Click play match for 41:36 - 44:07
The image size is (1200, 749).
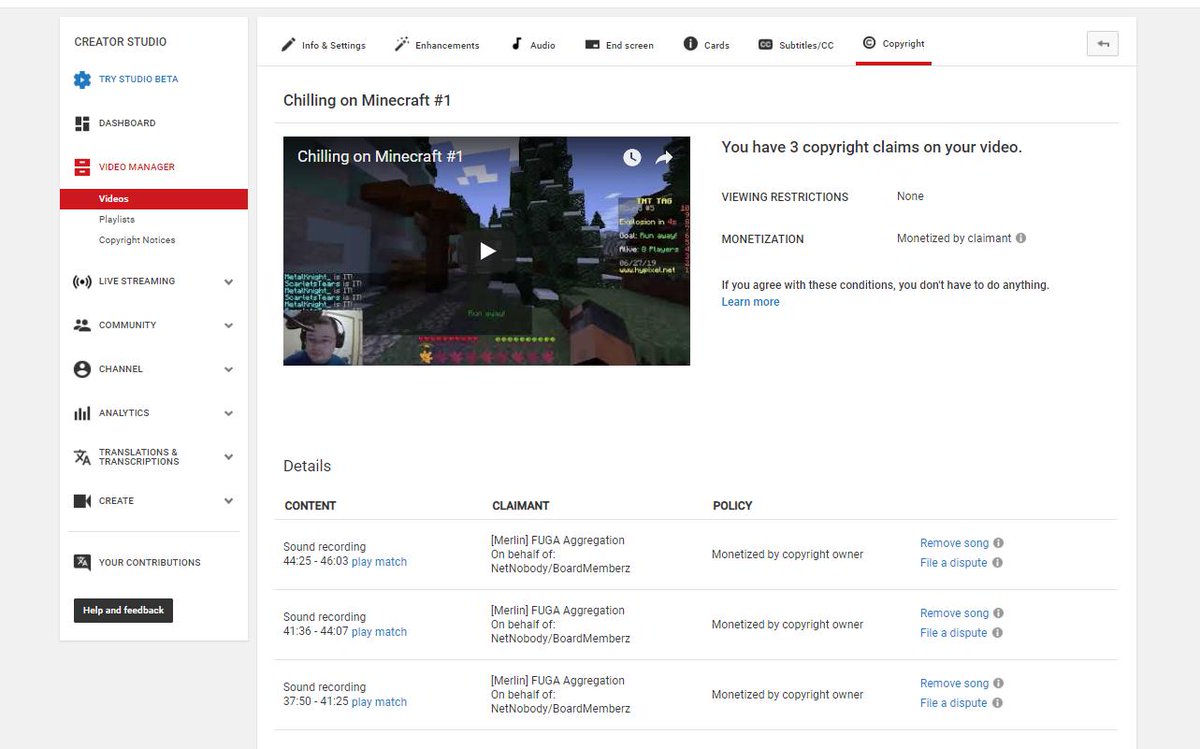379,632
